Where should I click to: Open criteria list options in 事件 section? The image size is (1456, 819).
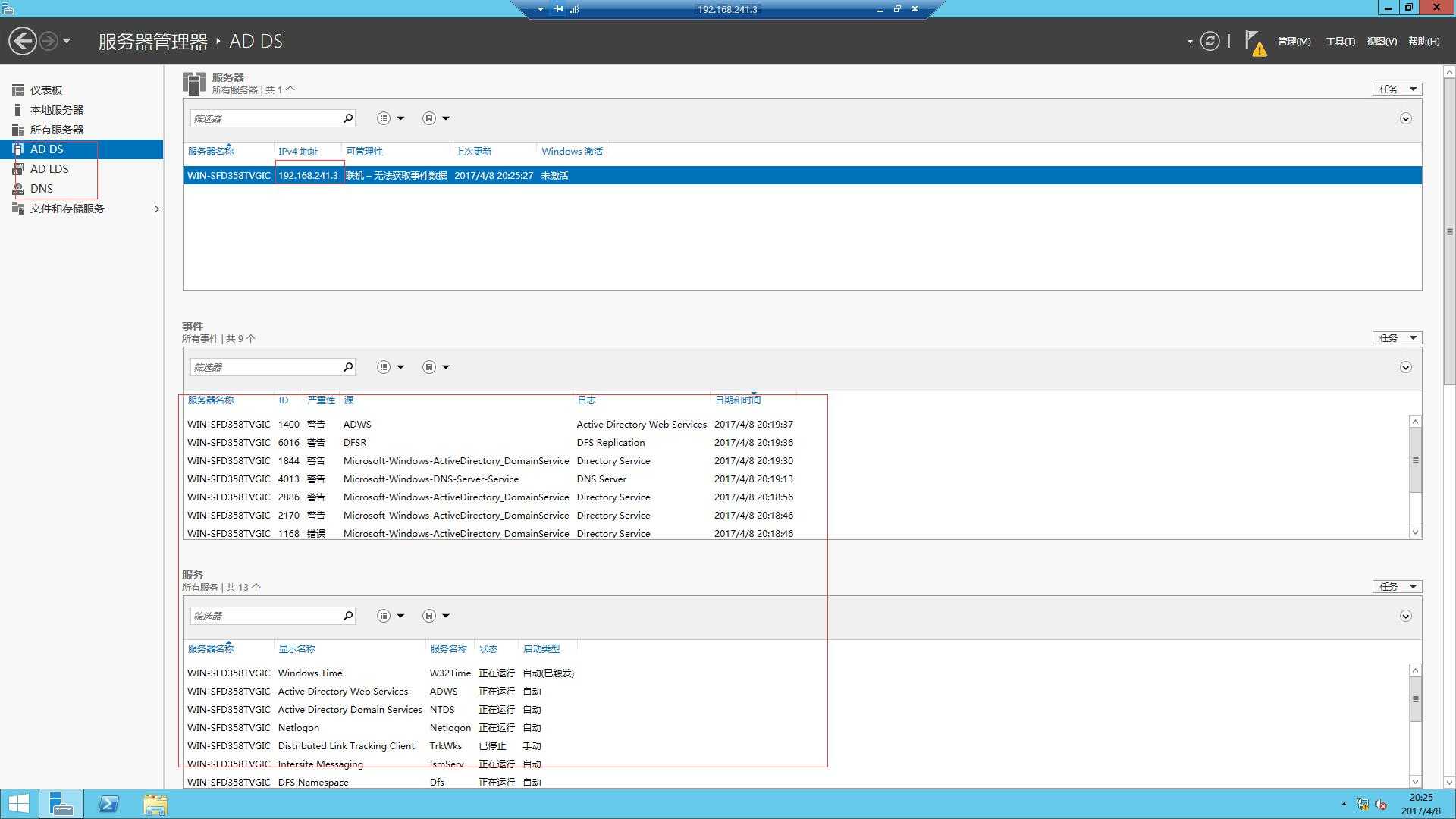pyautogui.click(x=391, y=367)
